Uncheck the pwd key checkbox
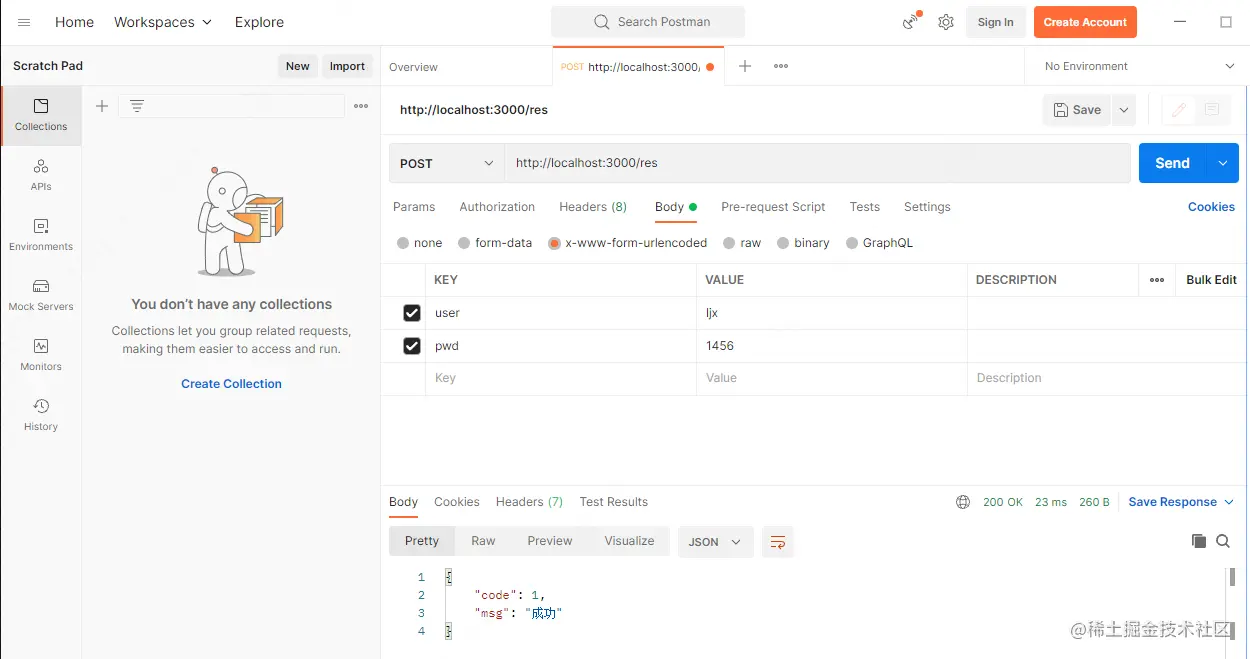 pyautogui.click(x=412, y=346)
